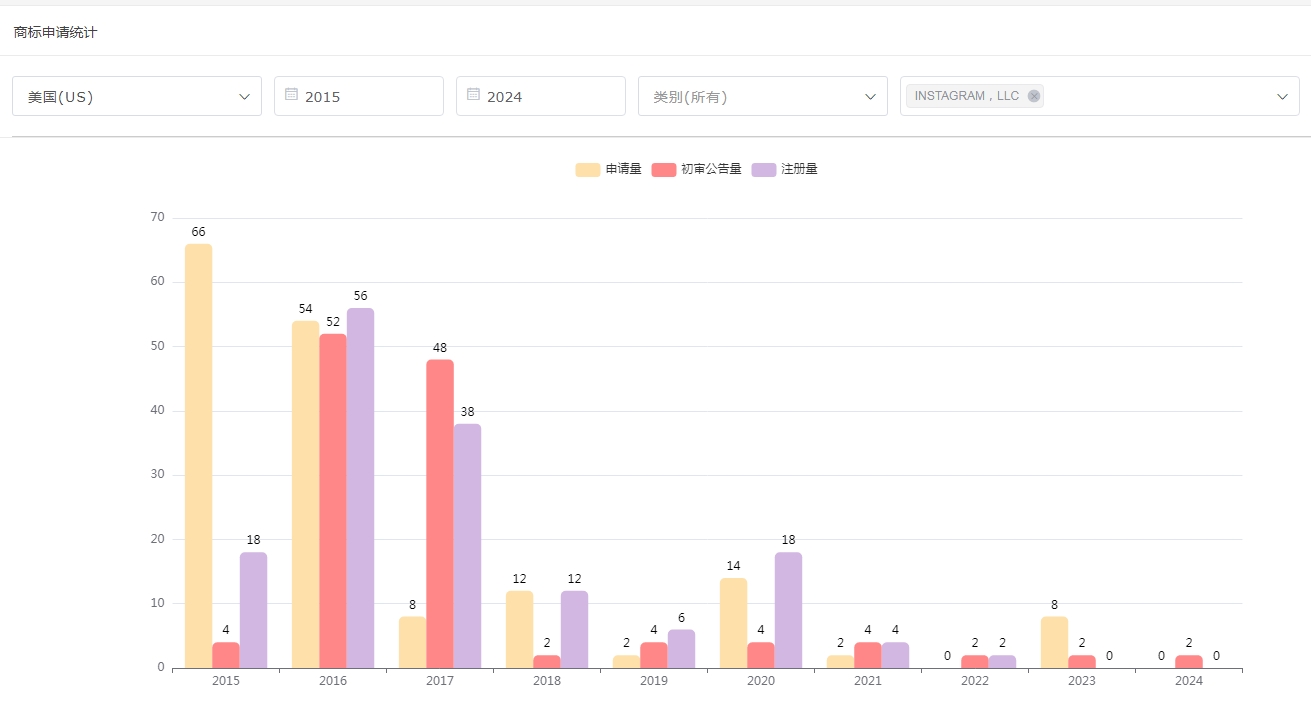Screen dimensions: 1311x724
Task: Click the 2017 red bar labeled 48
Action: [x=440, y=513]
